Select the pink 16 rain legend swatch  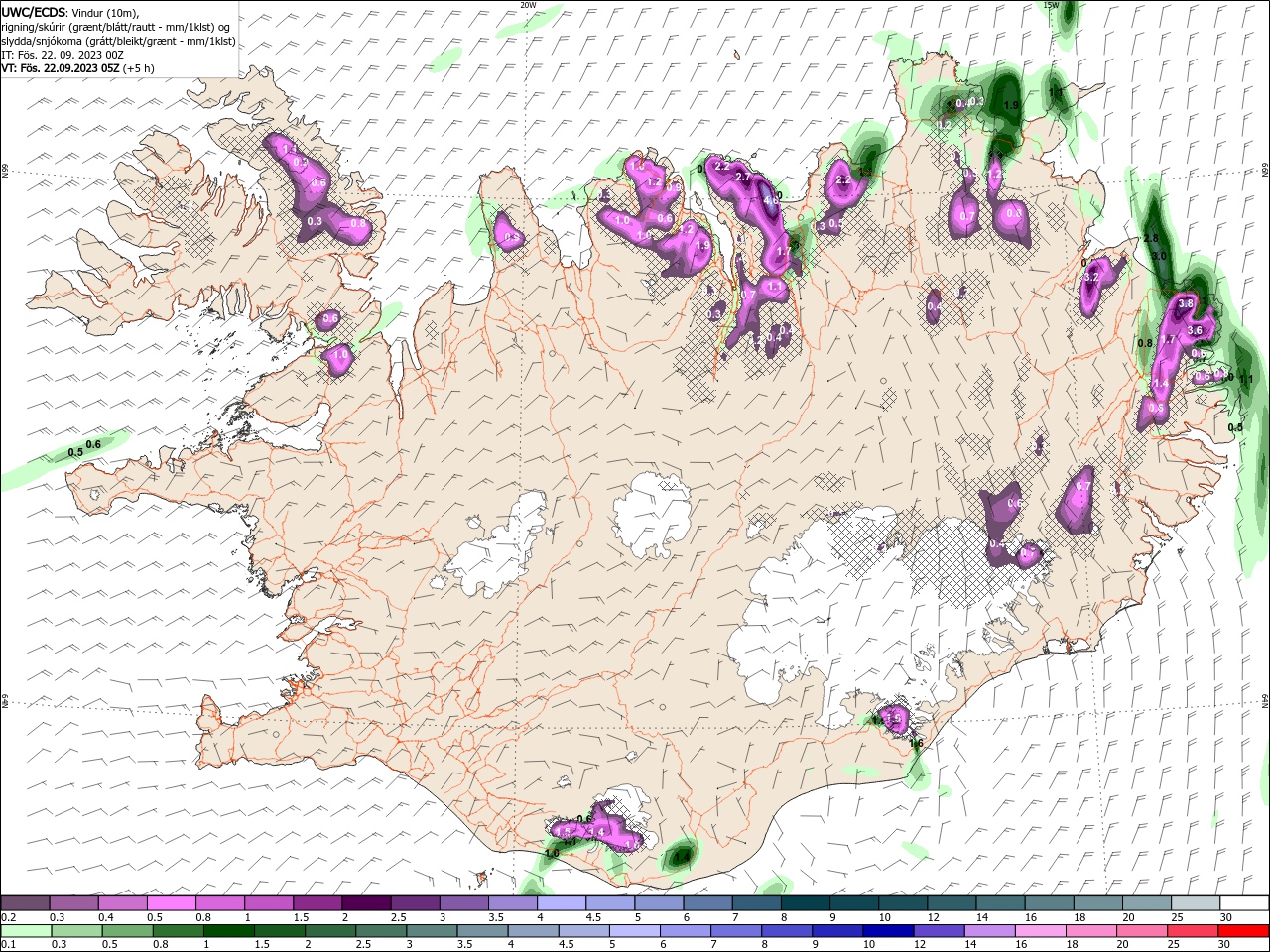click(x=1039, y=931)
